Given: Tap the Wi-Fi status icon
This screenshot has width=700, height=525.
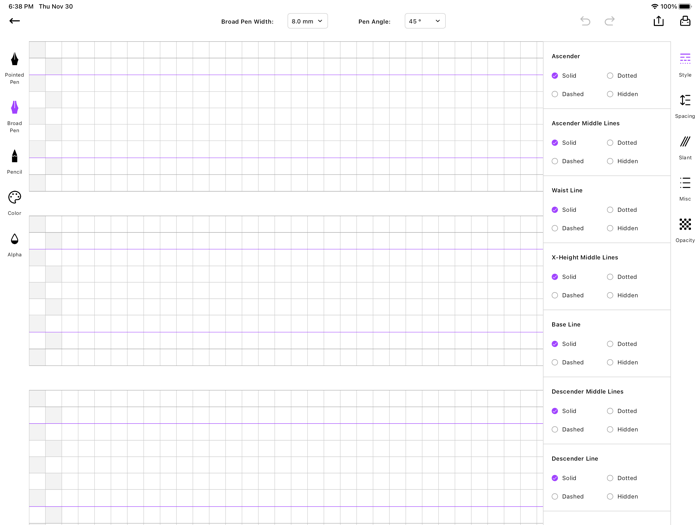Looking at the screenshot, I should point(654,6).
